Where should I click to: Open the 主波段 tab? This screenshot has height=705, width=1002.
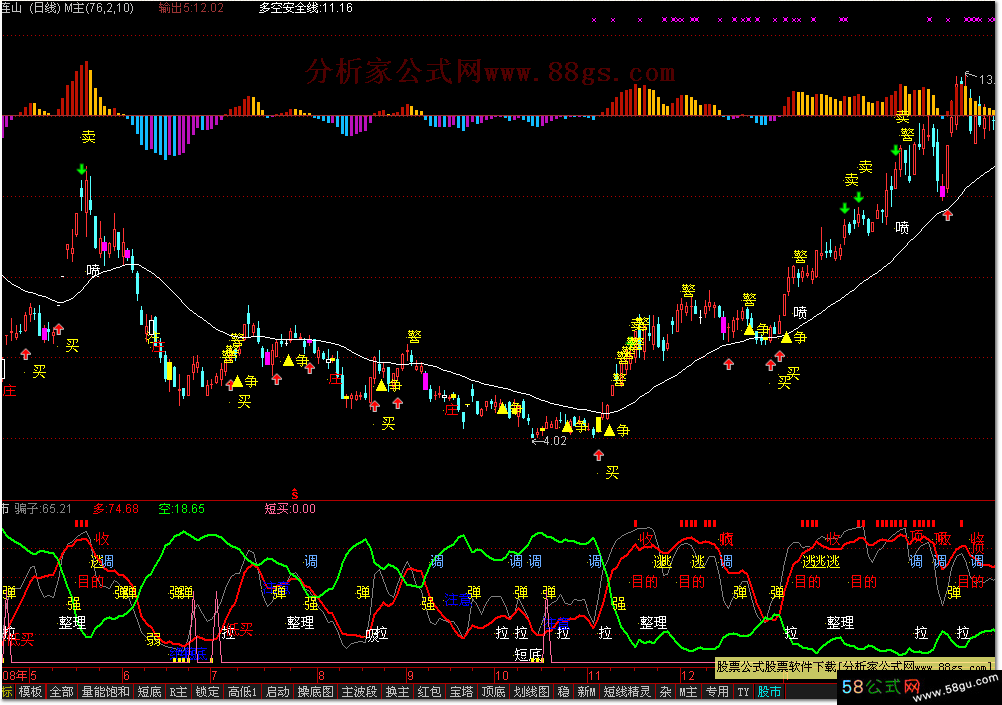pos(360,692)
